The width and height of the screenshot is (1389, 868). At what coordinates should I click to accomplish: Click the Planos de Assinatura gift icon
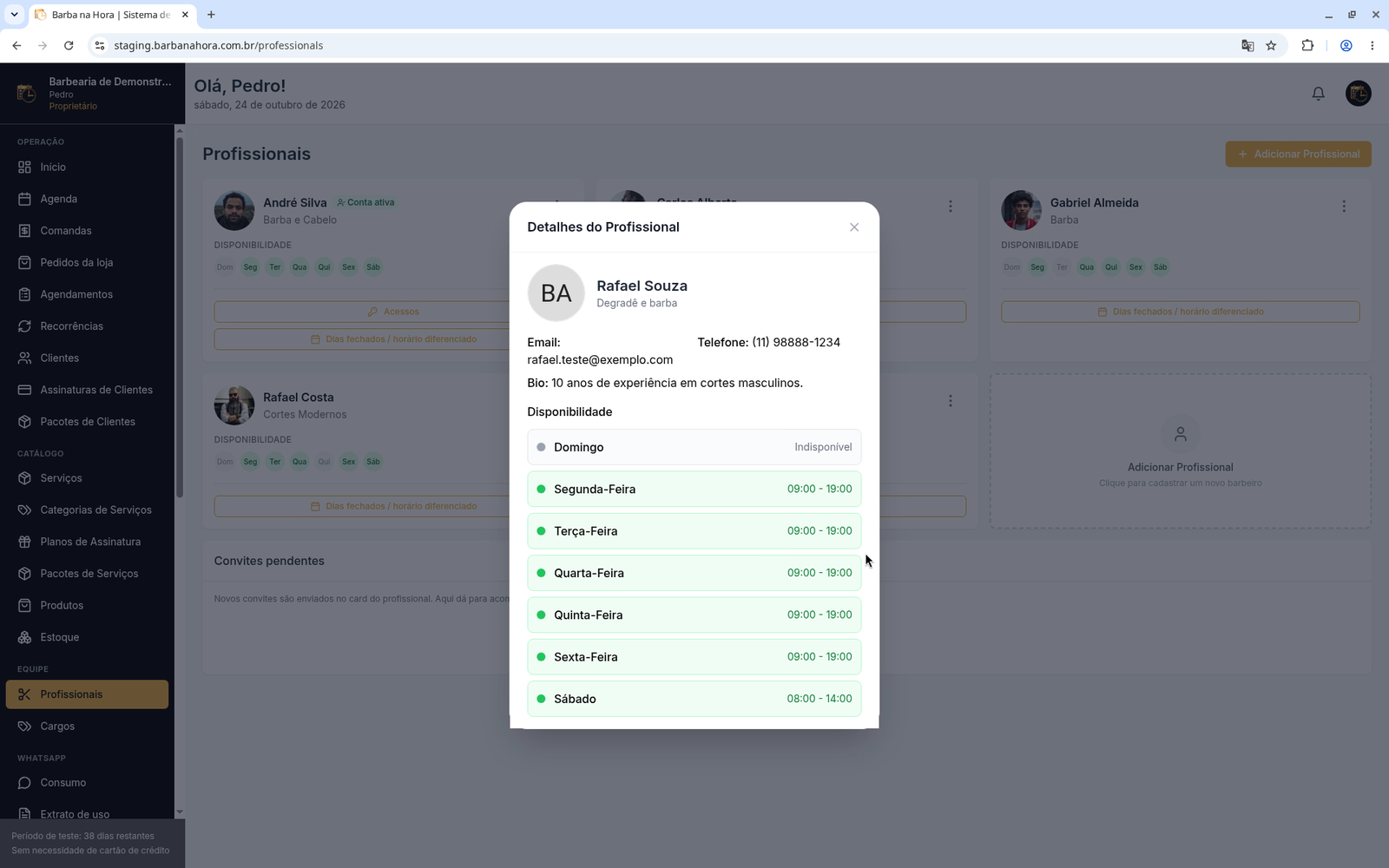point(24,542)
